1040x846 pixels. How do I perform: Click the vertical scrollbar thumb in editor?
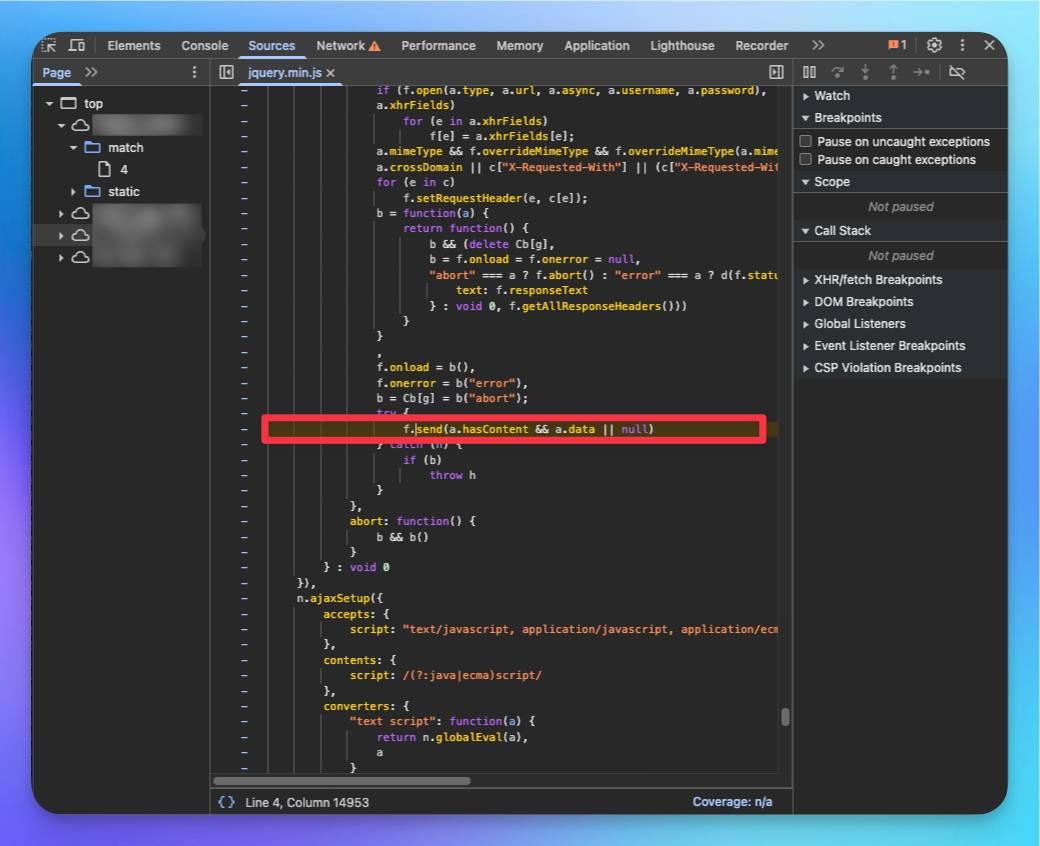point(785,717)
